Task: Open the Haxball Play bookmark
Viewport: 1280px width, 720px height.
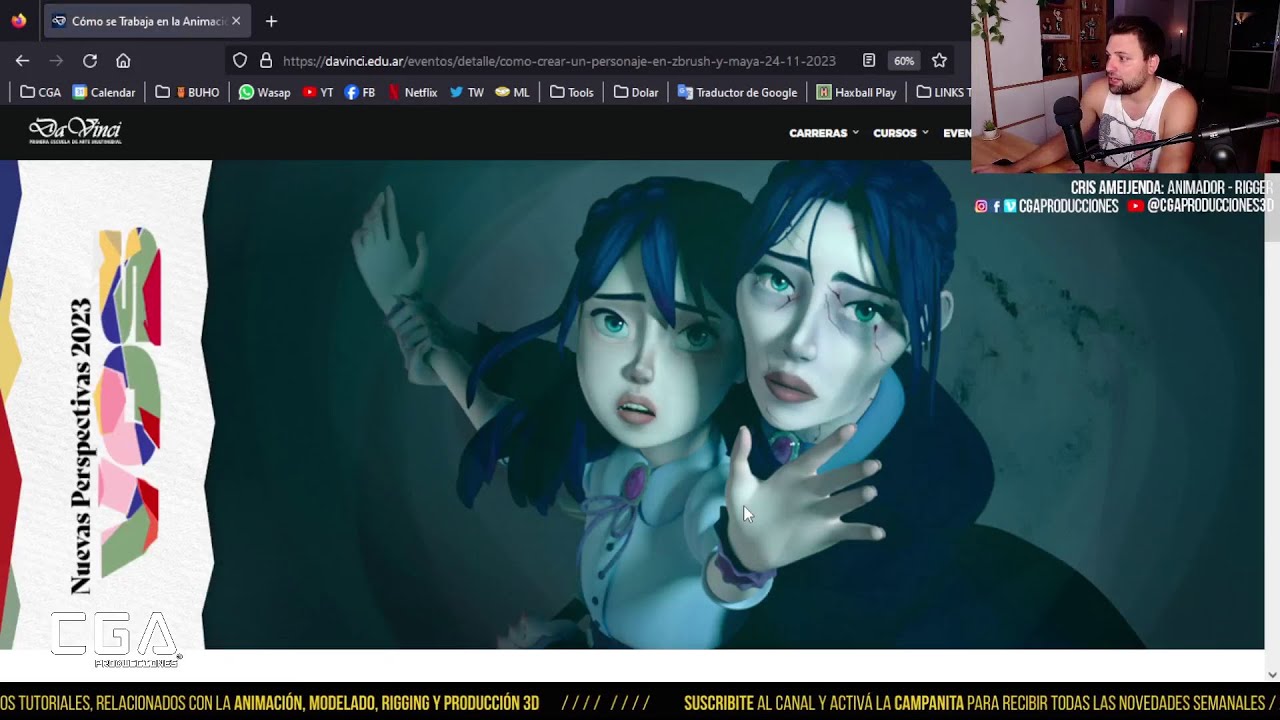Action: pos(856,92)
